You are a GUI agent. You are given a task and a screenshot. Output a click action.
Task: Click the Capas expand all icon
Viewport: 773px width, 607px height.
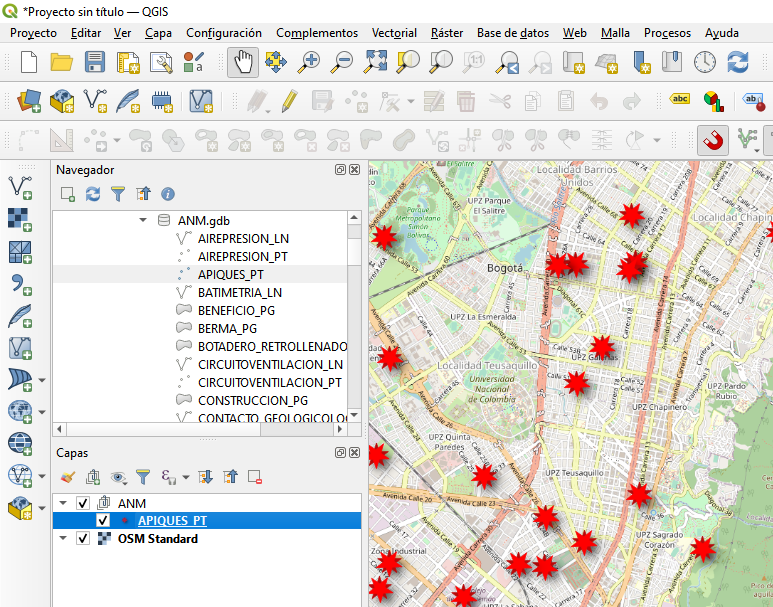[x=205, y=477]
